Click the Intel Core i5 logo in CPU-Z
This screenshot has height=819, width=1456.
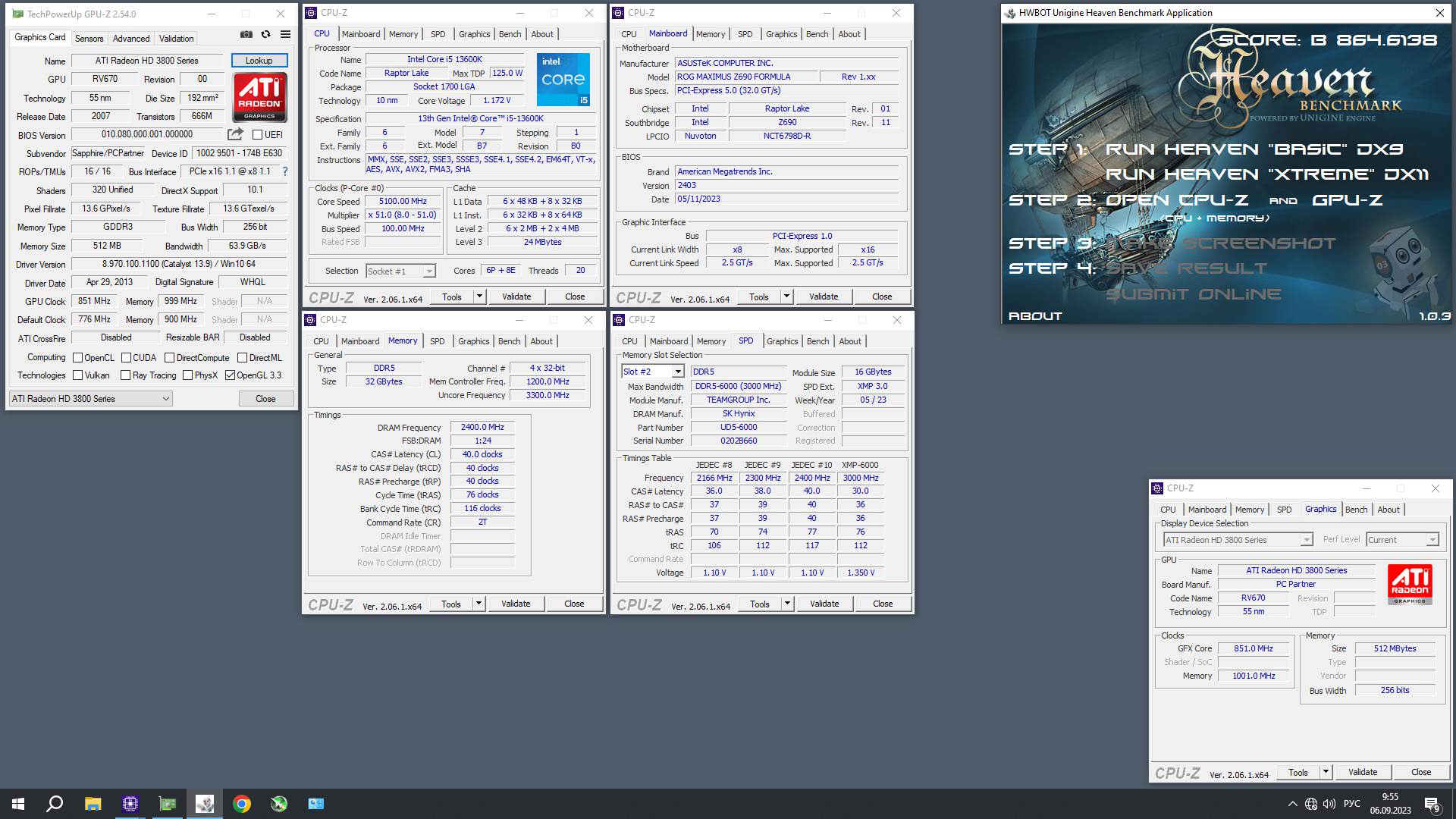pos(563,80)
